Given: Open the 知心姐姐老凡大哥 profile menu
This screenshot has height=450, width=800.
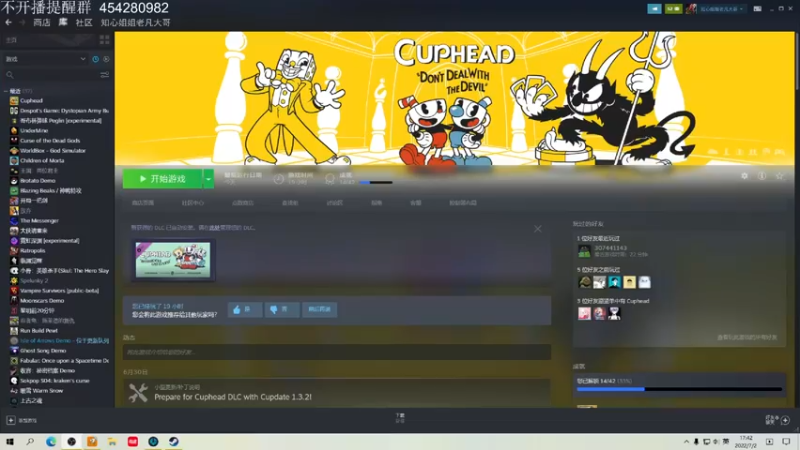Looking at the screenshot, I should click(135, 22).
